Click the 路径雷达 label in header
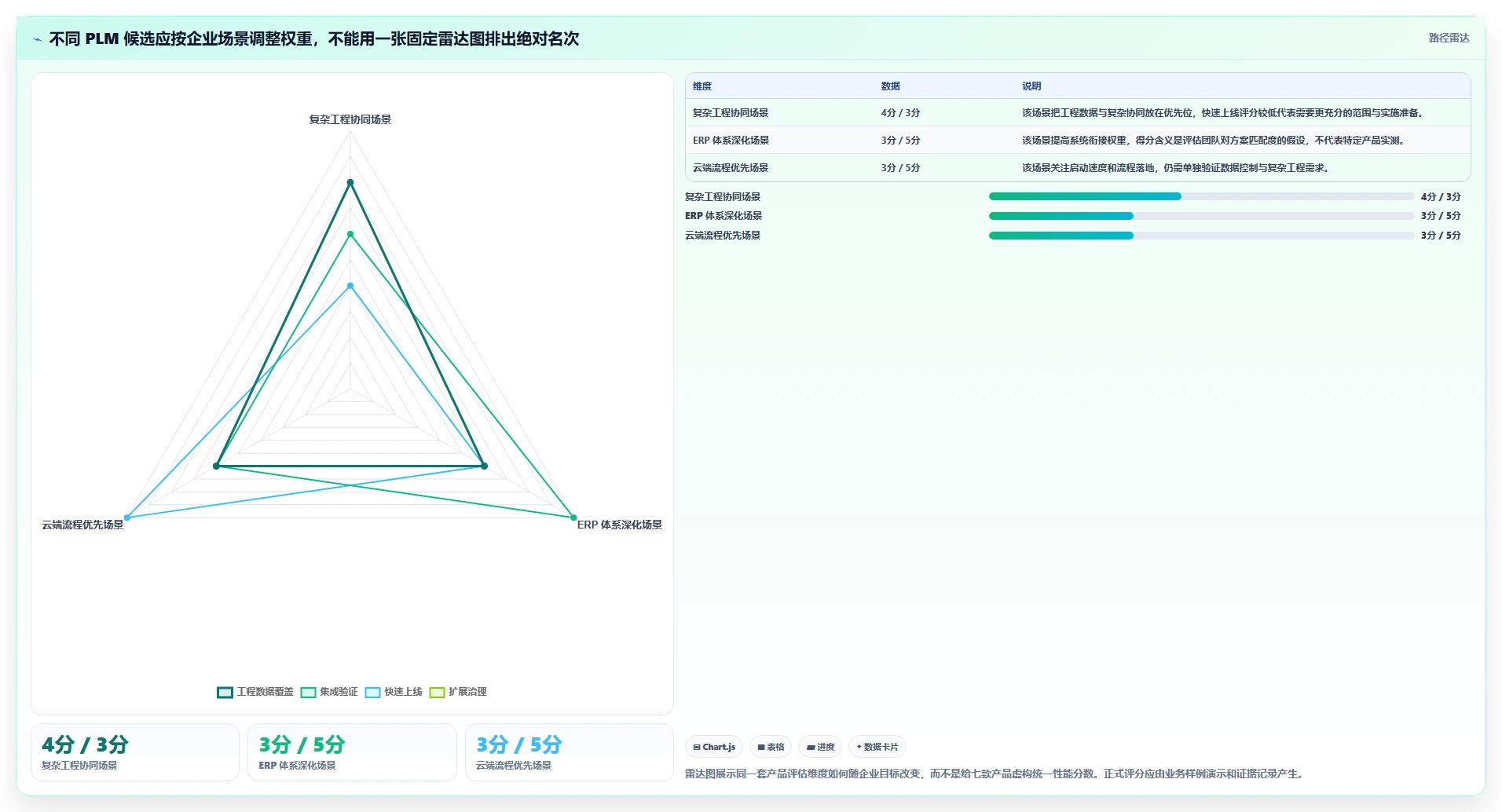This screenshot has width=1502, height=812. pyautogui.click(x=1449, y=38)
